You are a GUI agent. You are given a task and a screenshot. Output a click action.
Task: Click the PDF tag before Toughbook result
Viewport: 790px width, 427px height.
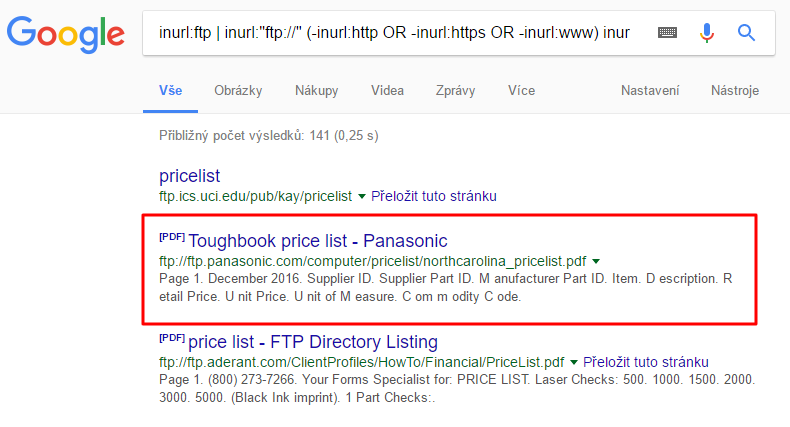click(x=172, y=237)
